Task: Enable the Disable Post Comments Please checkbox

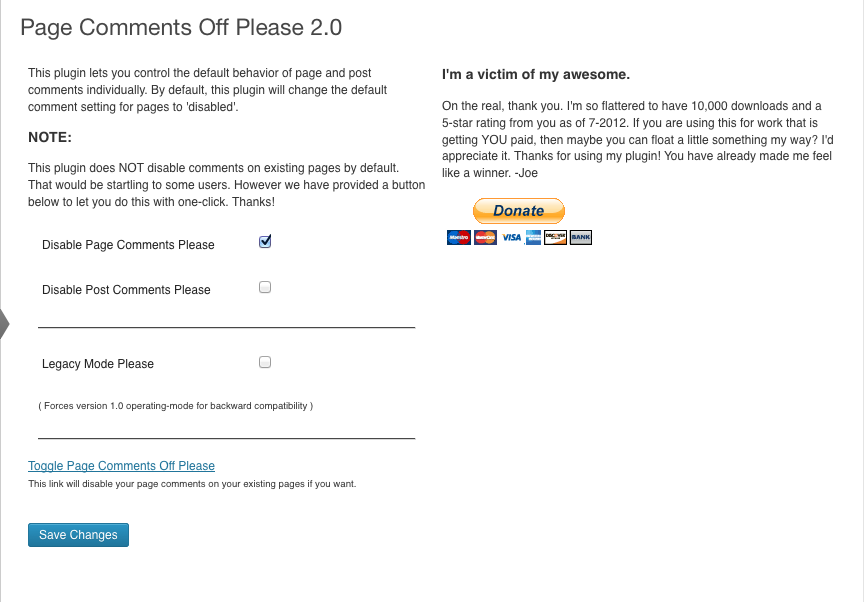Action: tap(265, 287)
